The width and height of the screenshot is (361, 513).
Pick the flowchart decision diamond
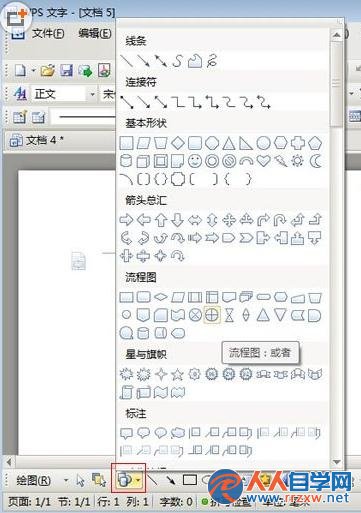[x=161, y=297]
